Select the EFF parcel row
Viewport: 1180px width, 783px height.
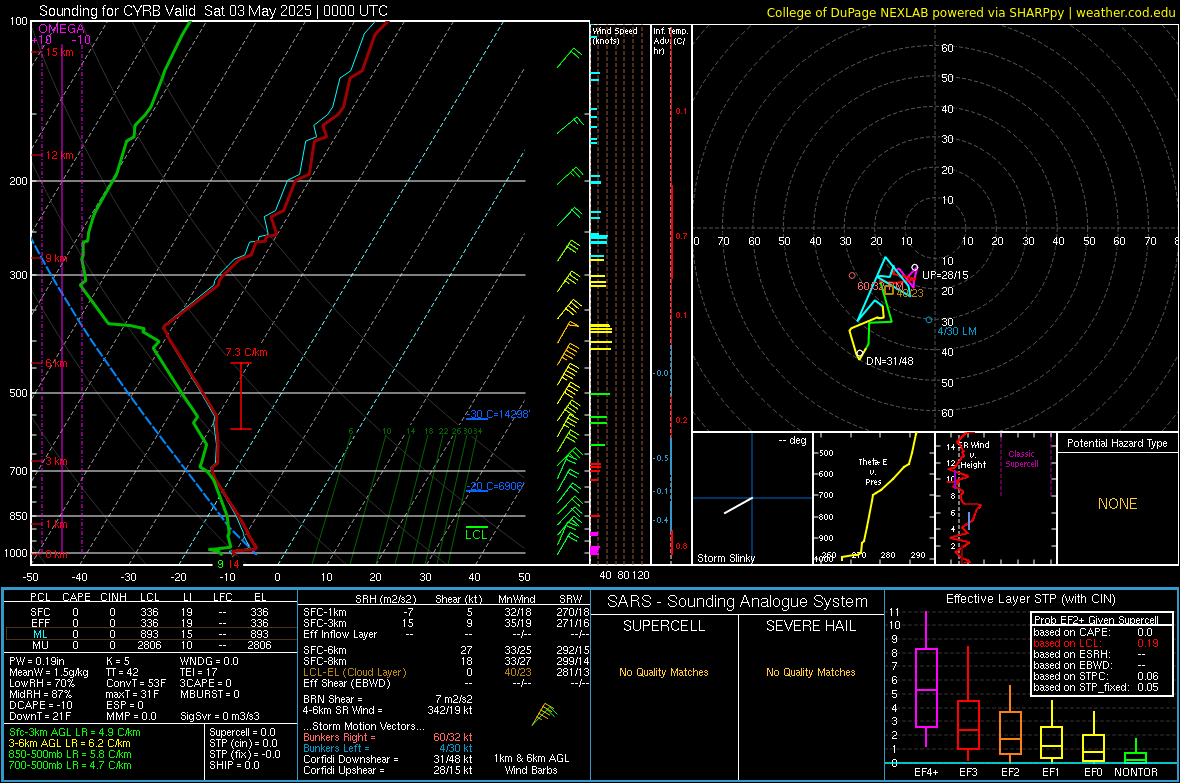151,623
